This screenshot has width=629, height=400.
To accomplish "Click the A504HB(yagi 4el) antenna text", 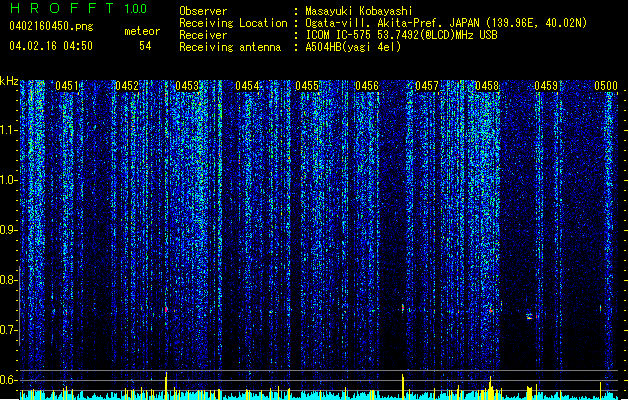I will click(x=353, y=47).
